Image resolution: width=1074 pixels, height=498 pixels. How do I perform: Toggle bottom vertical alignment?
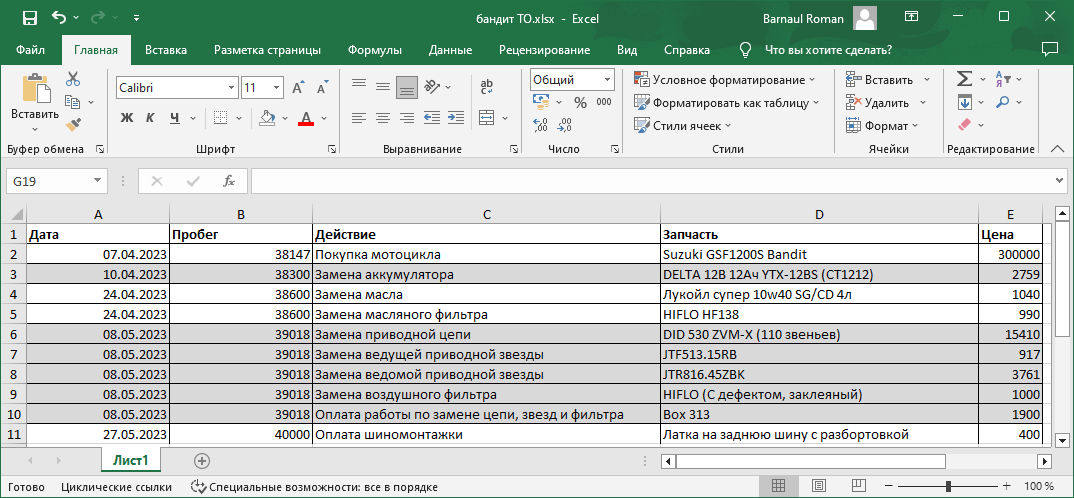click(407, 87)
